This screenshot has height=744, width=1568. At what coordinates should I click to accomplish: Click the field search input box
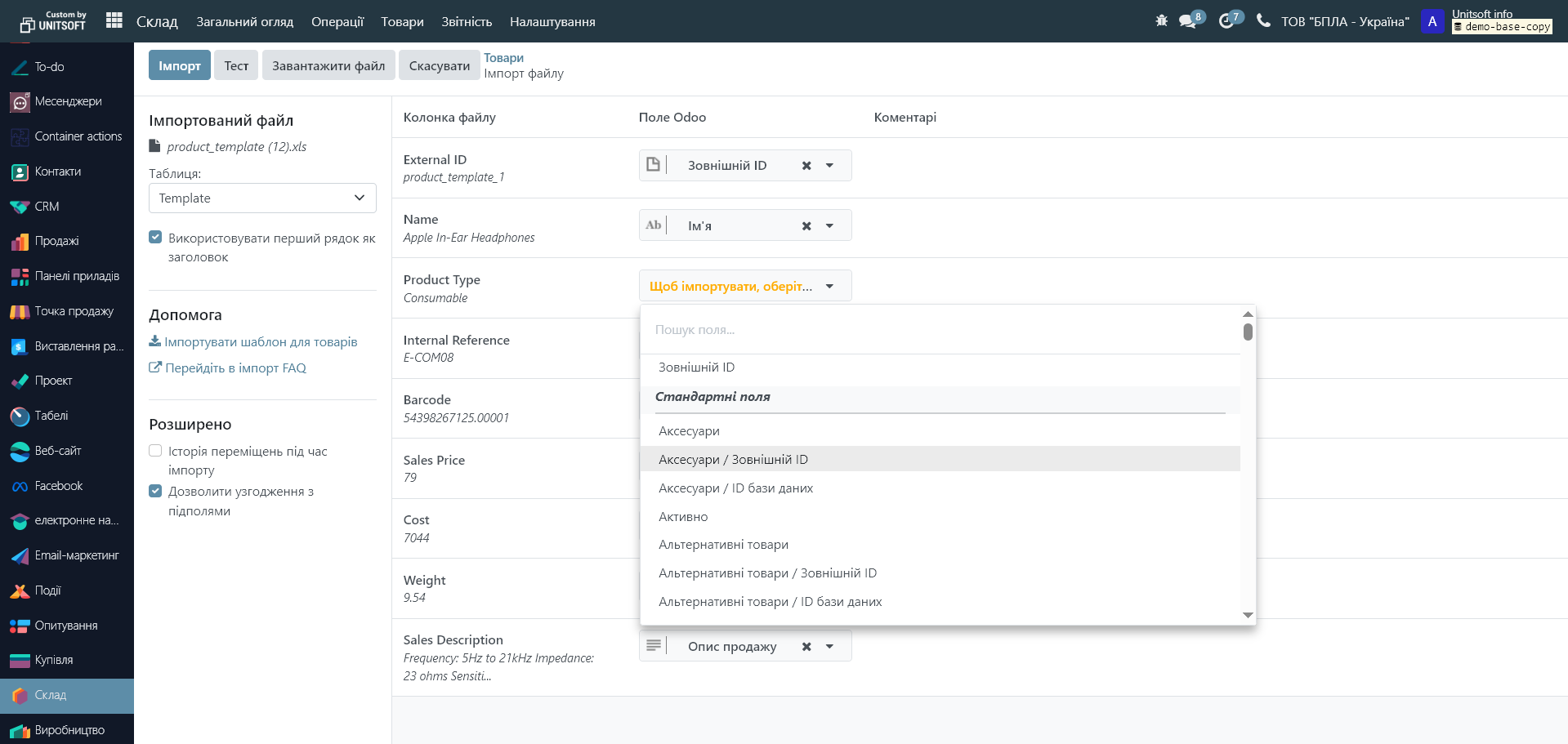pyautogui.click(x=940, y=330)
